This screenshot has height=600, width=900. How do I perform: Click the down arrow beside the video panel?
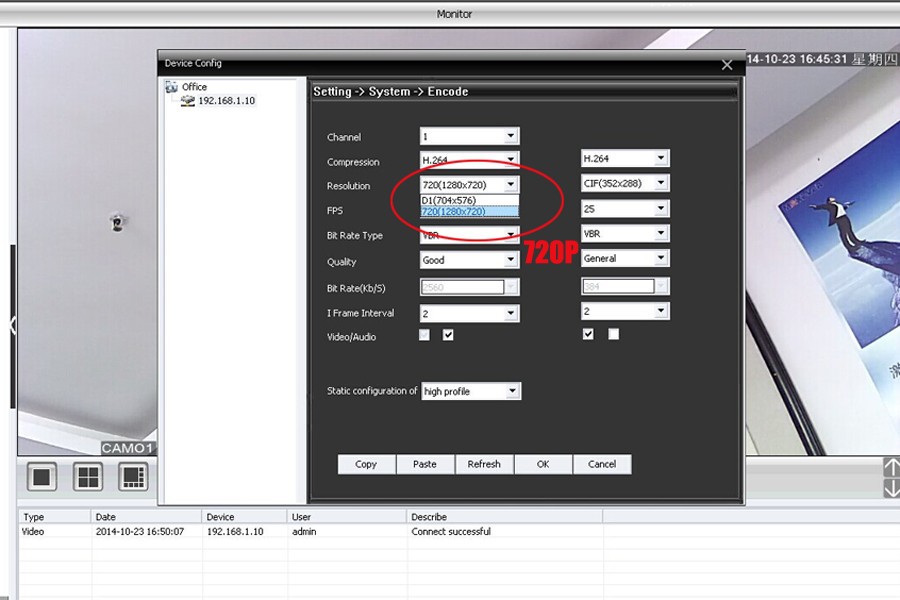891,489
